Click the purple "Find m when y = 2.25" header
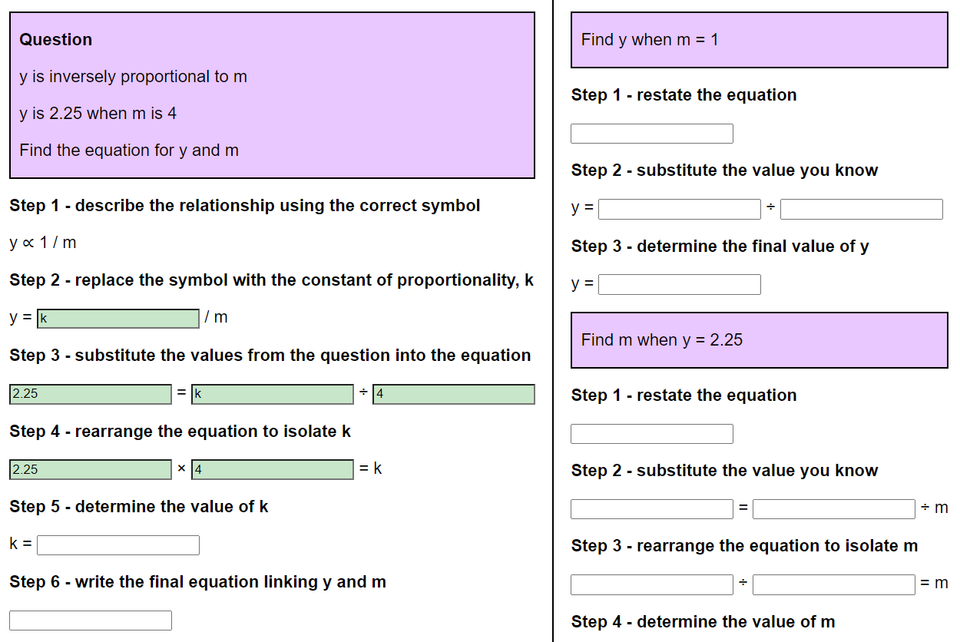Image resolution: width=960 pixels, height=642 pixels. (758, 340)
